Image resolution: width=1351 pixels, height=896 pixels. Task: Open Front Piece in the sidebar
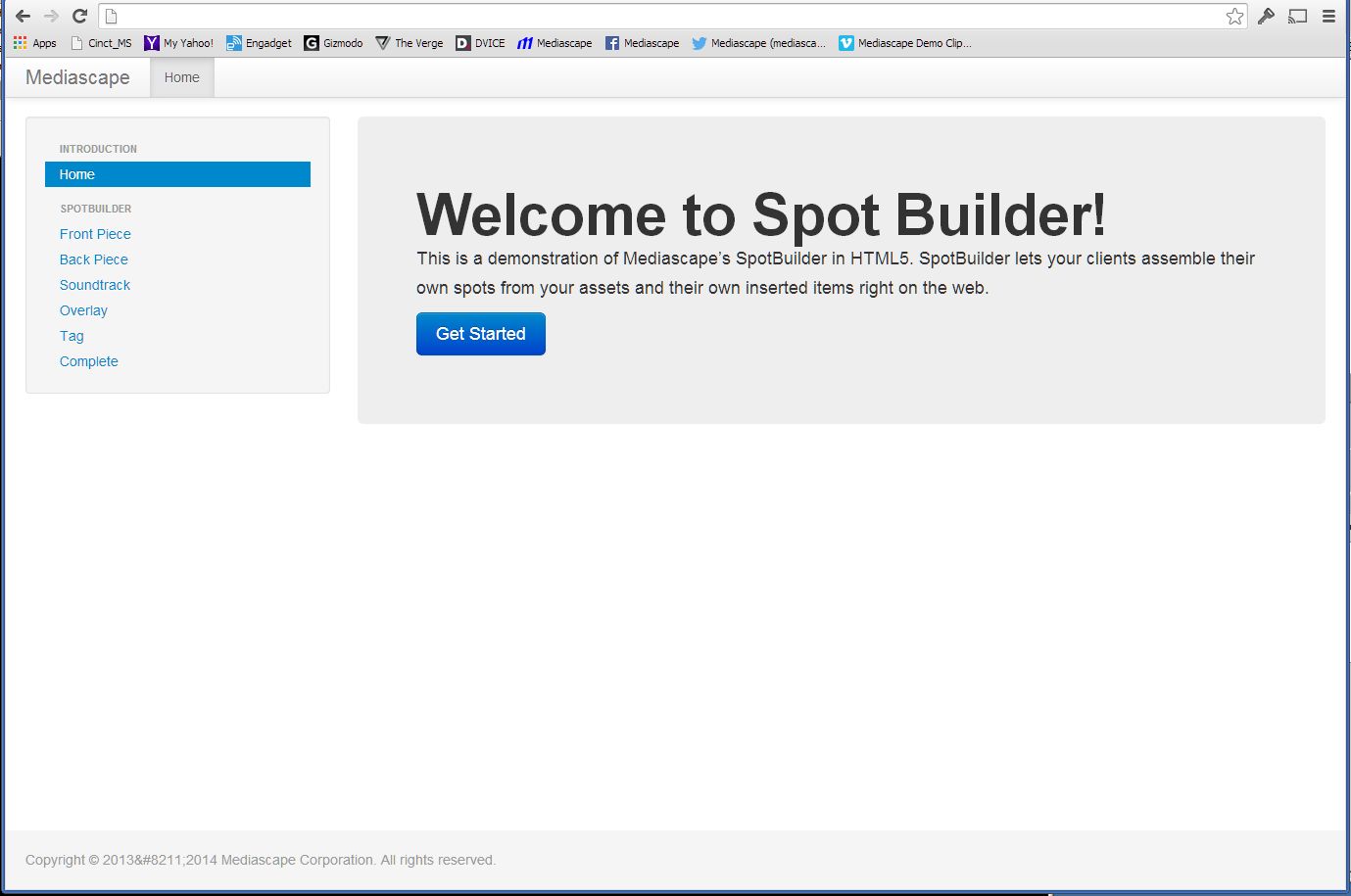[x=95, y=234]
